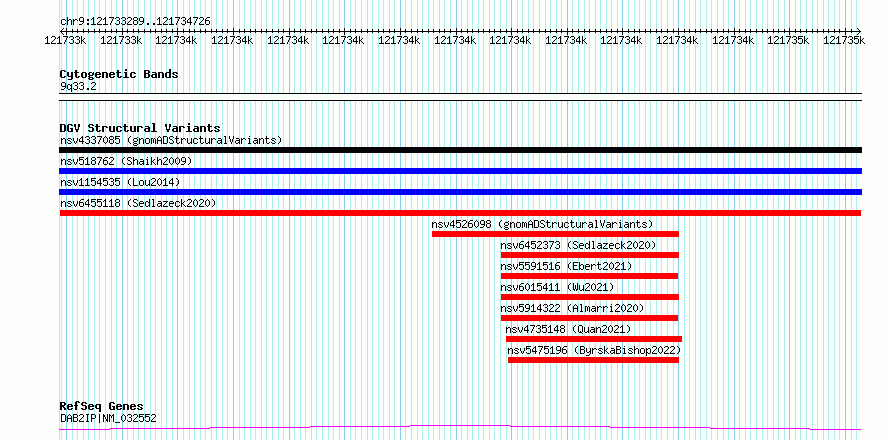Viewport: 890px width, 440px height.
Task: Click the red bar under nsv4735148
Action: click(594, 339)
